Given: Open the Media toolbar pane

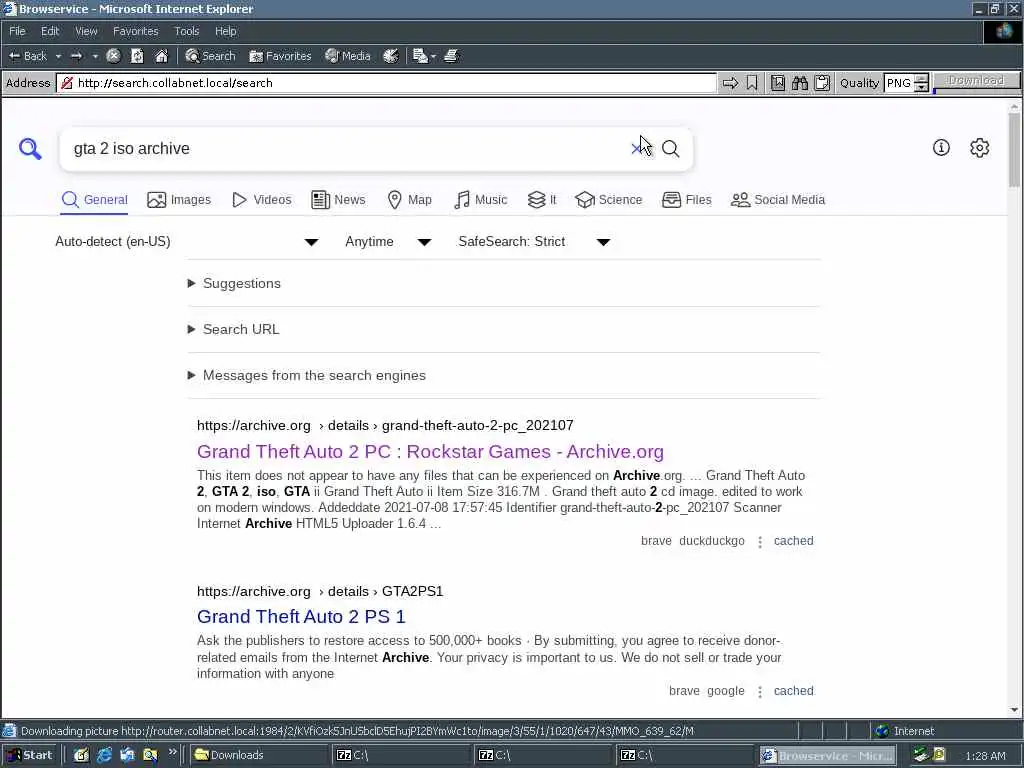Looking at the screenshot, I should click(348, 56).
